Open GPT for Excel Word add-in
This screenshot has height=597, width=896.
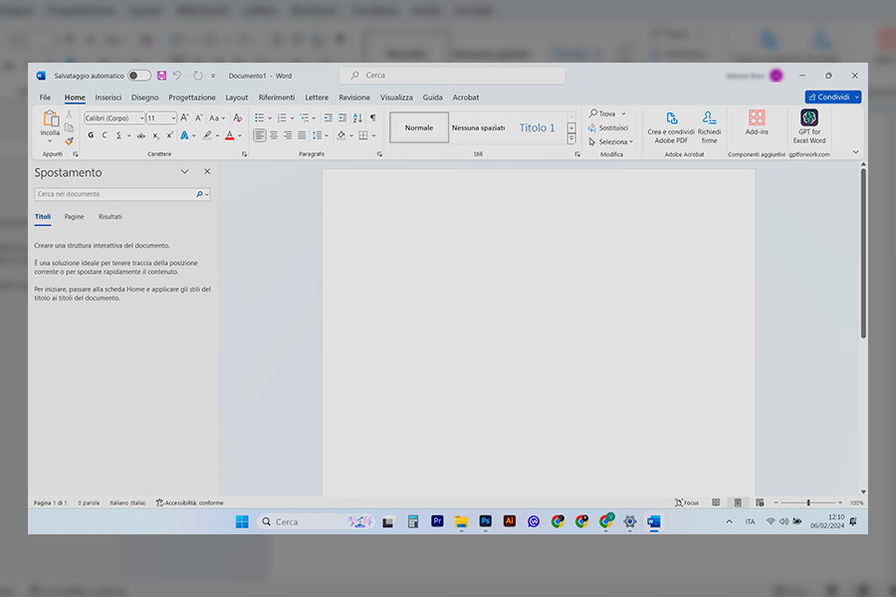(809, 118)
